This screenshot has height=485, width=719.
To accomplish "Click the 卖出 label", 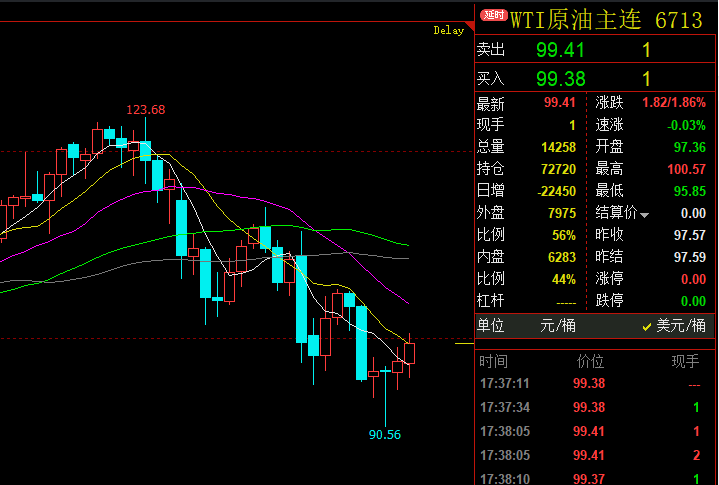I will 491,50.
